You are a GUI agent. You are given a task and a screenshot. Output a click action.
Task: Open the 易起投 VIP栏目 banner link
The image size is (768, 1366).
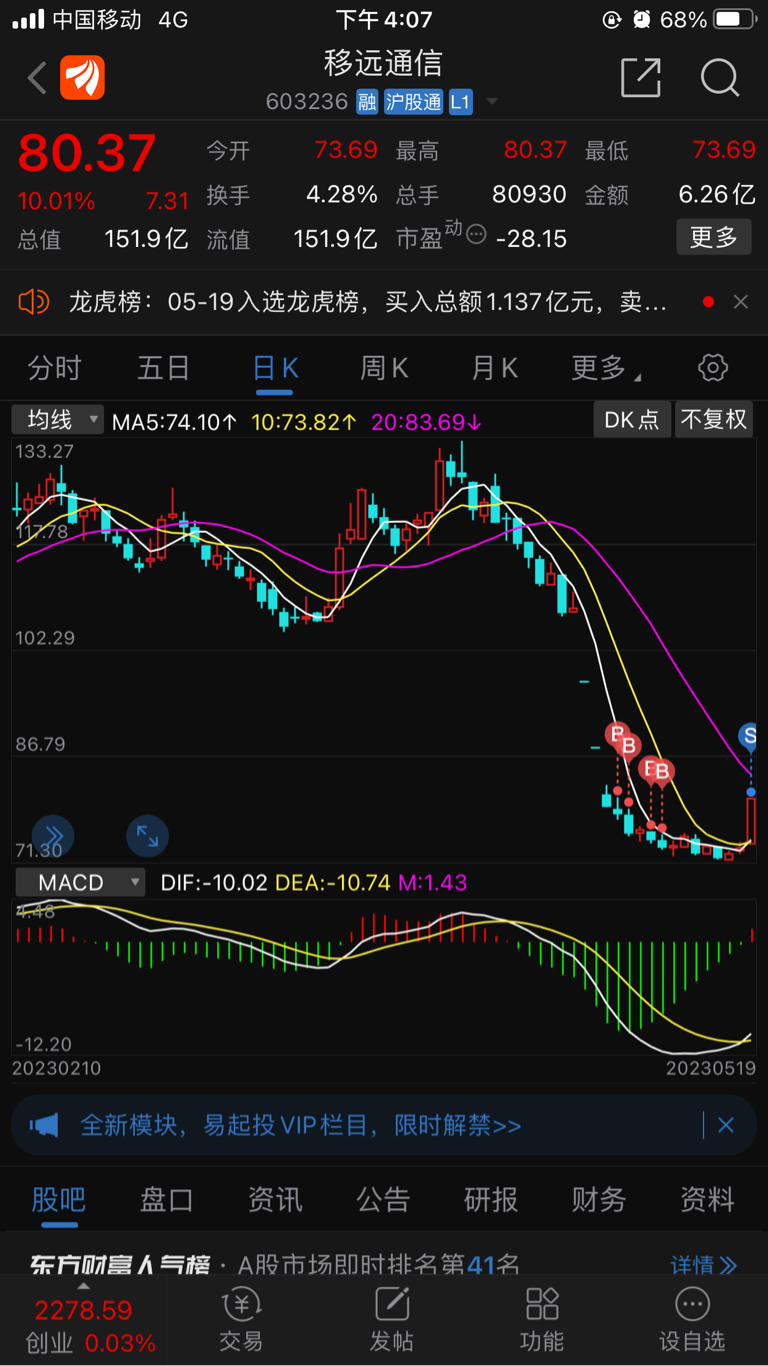(300, 1125)
